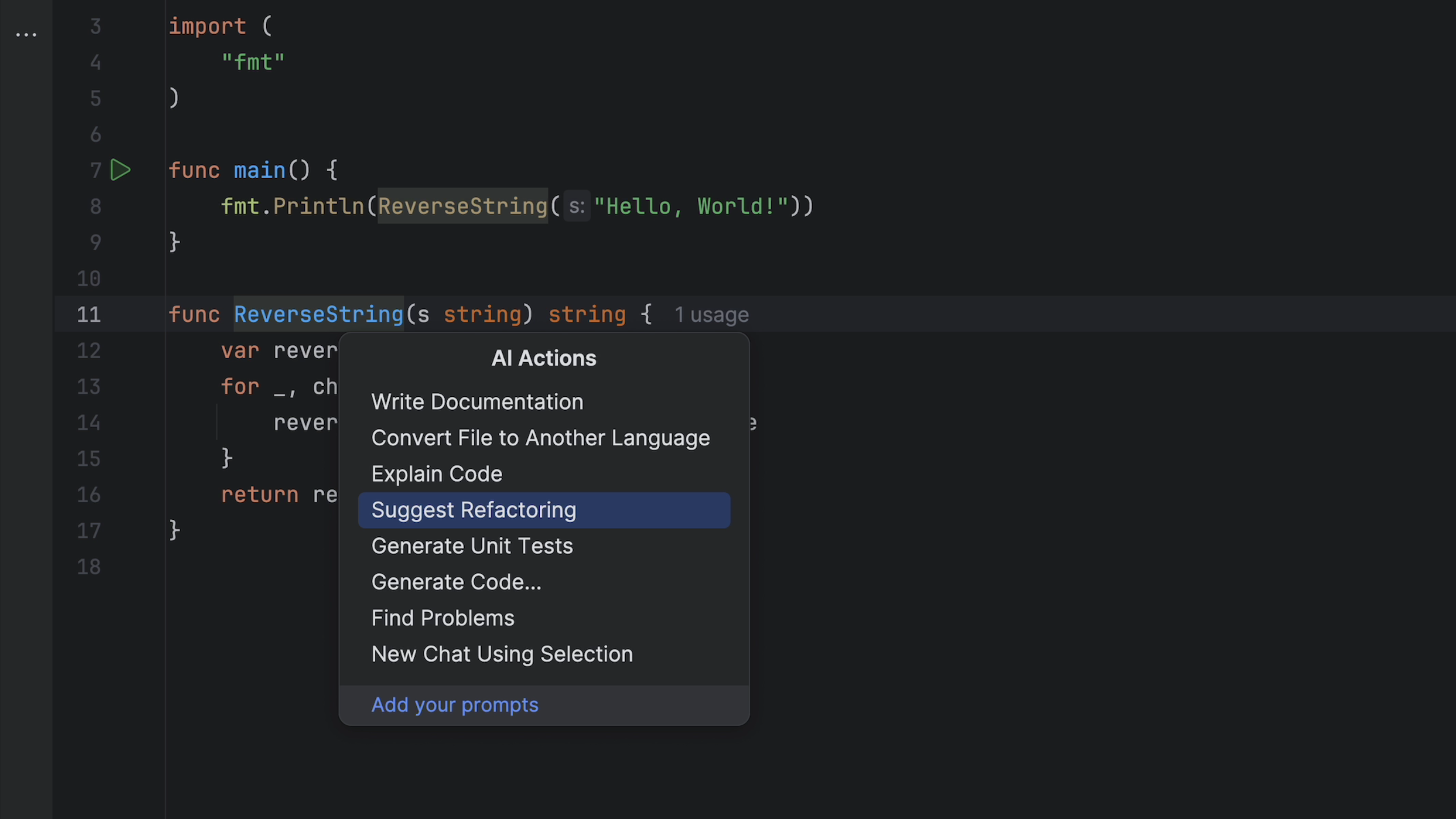Start New Chat Using Selection

(x=502, y=654)
